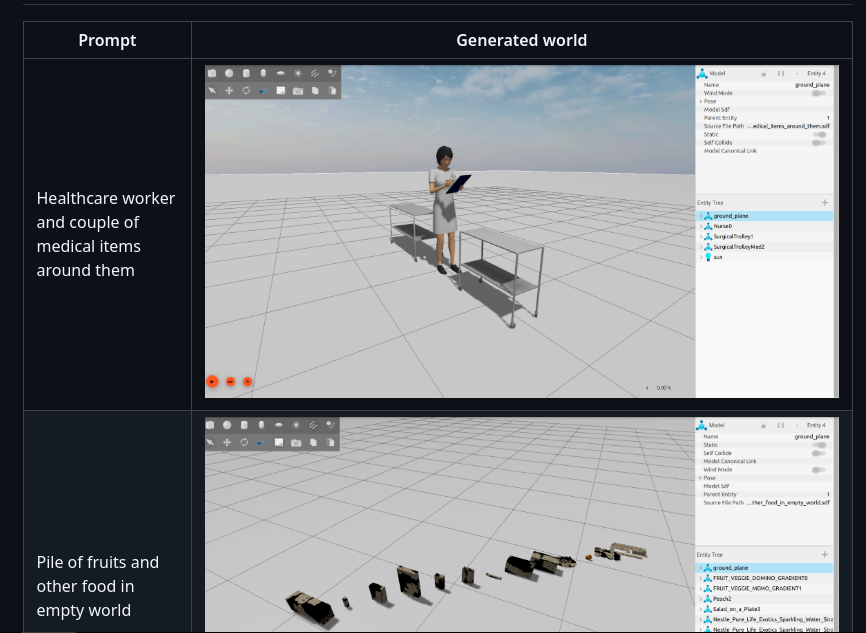866x633 pixels.
Task: Click the screenshot camera icon in food world
Action: coord(296,442)
